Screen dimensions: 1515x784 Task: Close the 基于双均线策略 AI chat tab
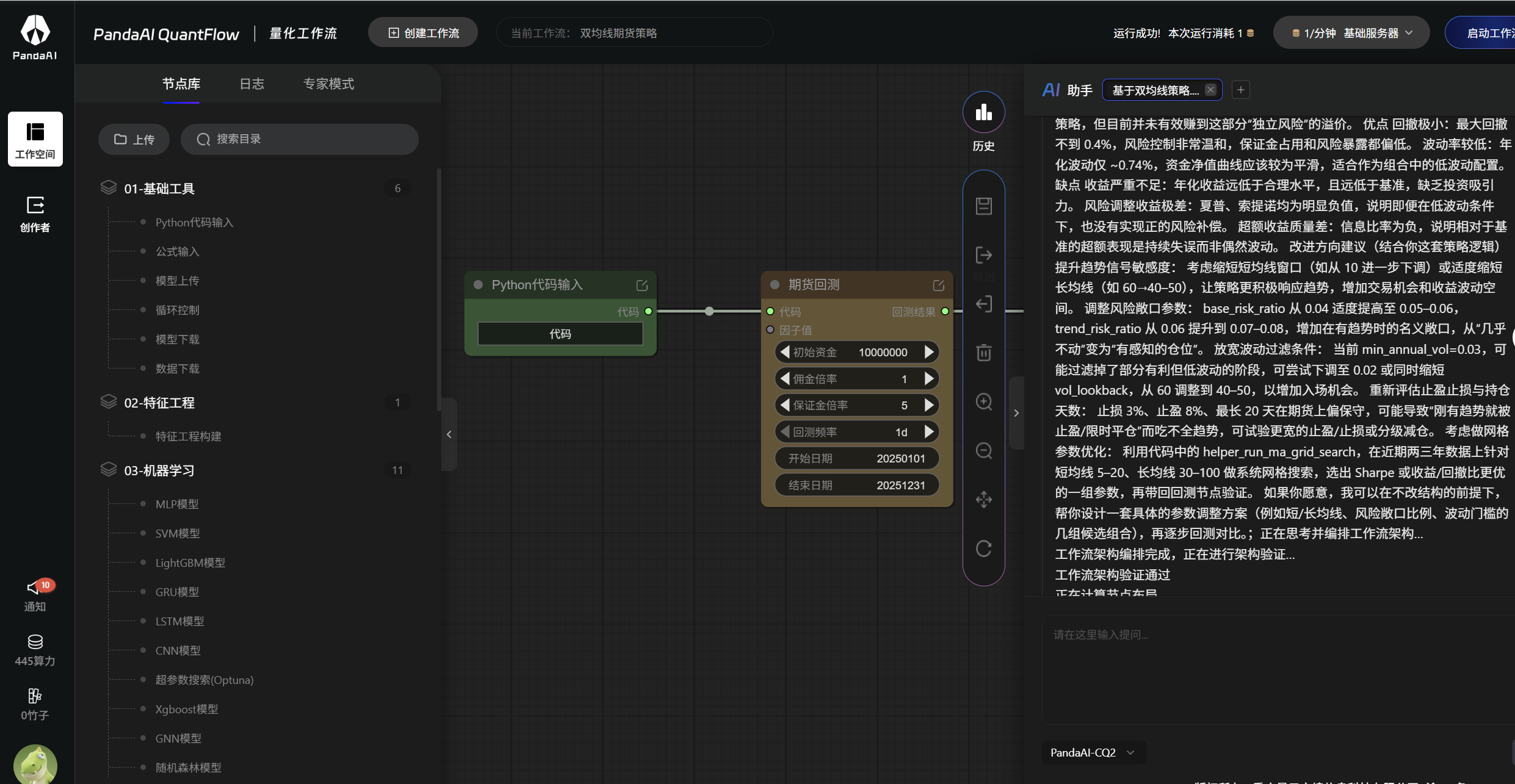tap(1210, 90)
